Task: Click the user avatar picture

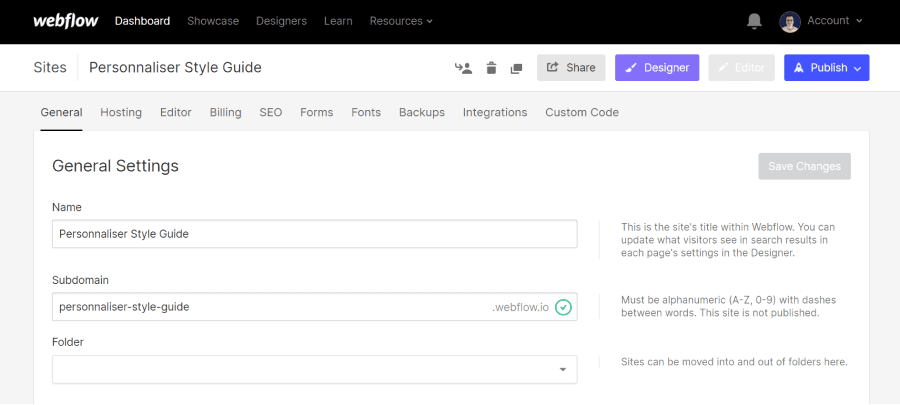Action: [x=790, y=22]
